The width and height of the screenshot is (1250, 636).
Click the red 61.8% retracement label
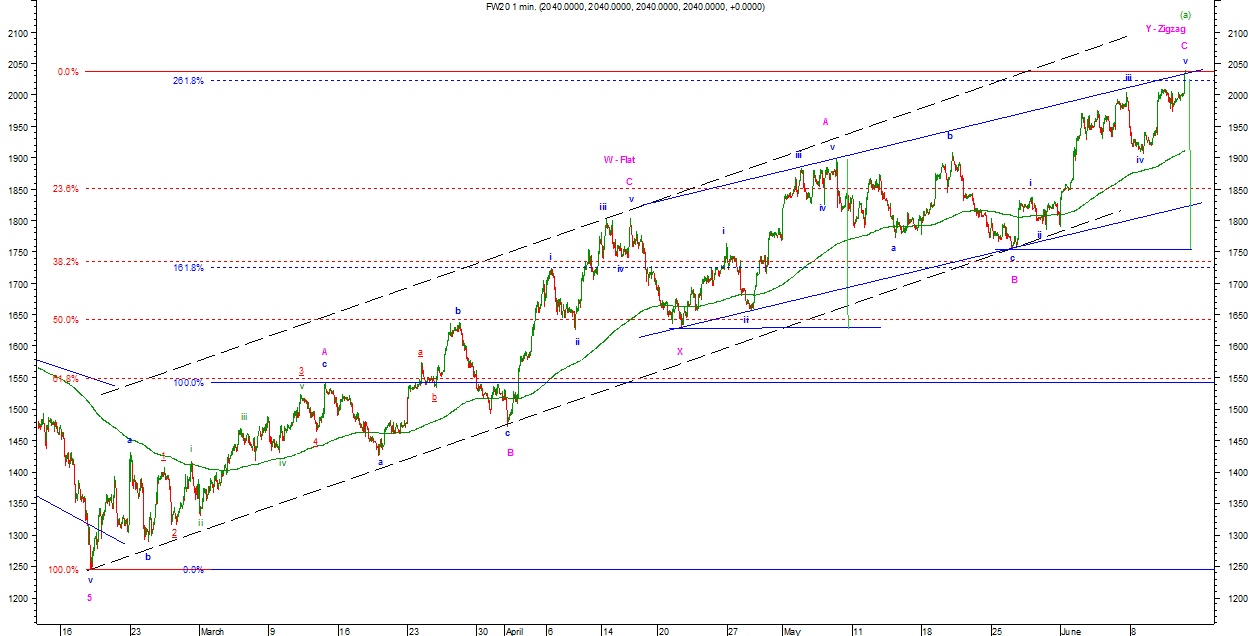(x=64, y=379)
